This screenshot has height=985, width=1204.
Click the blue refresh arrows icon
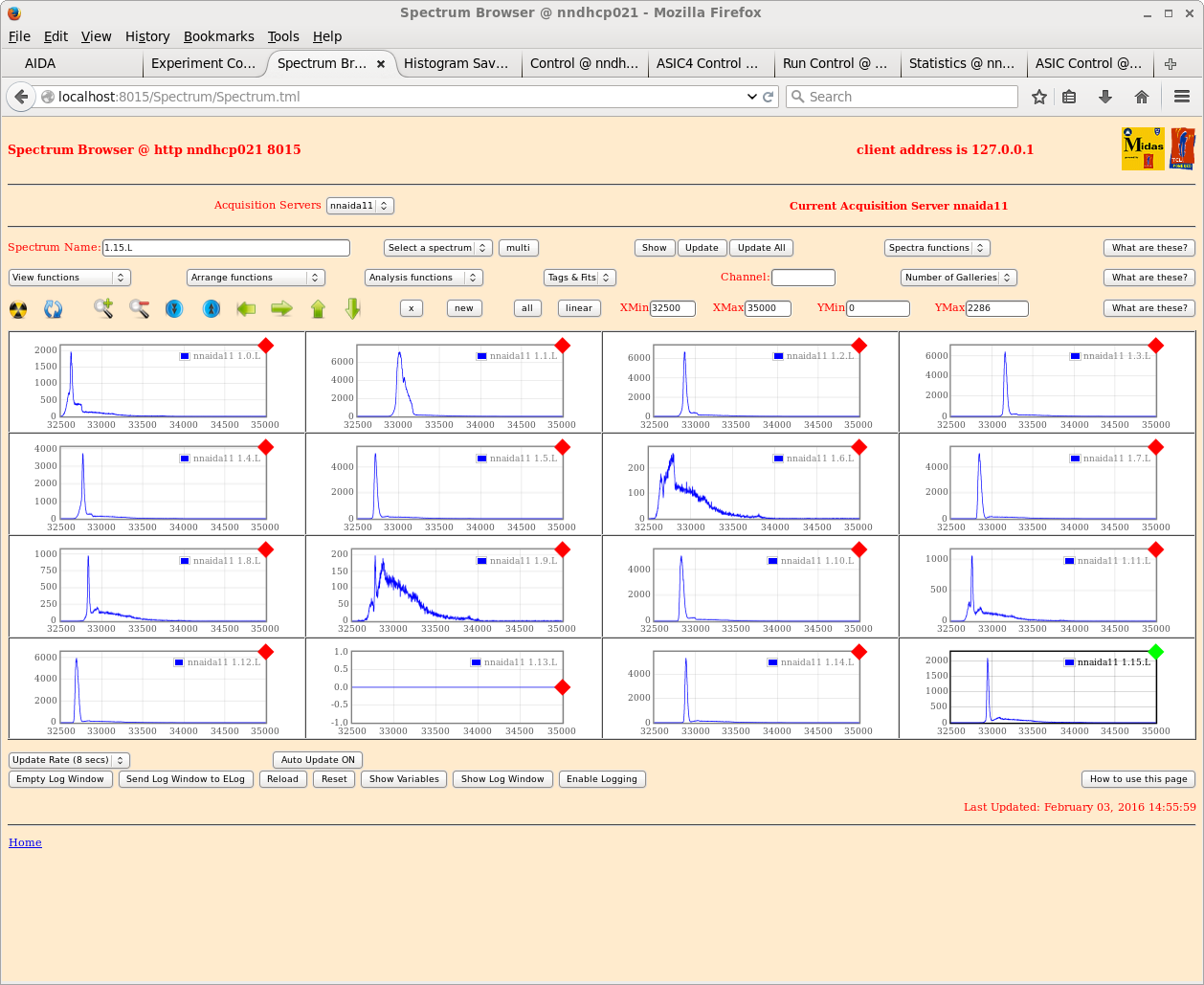click(x=54, y=309)
